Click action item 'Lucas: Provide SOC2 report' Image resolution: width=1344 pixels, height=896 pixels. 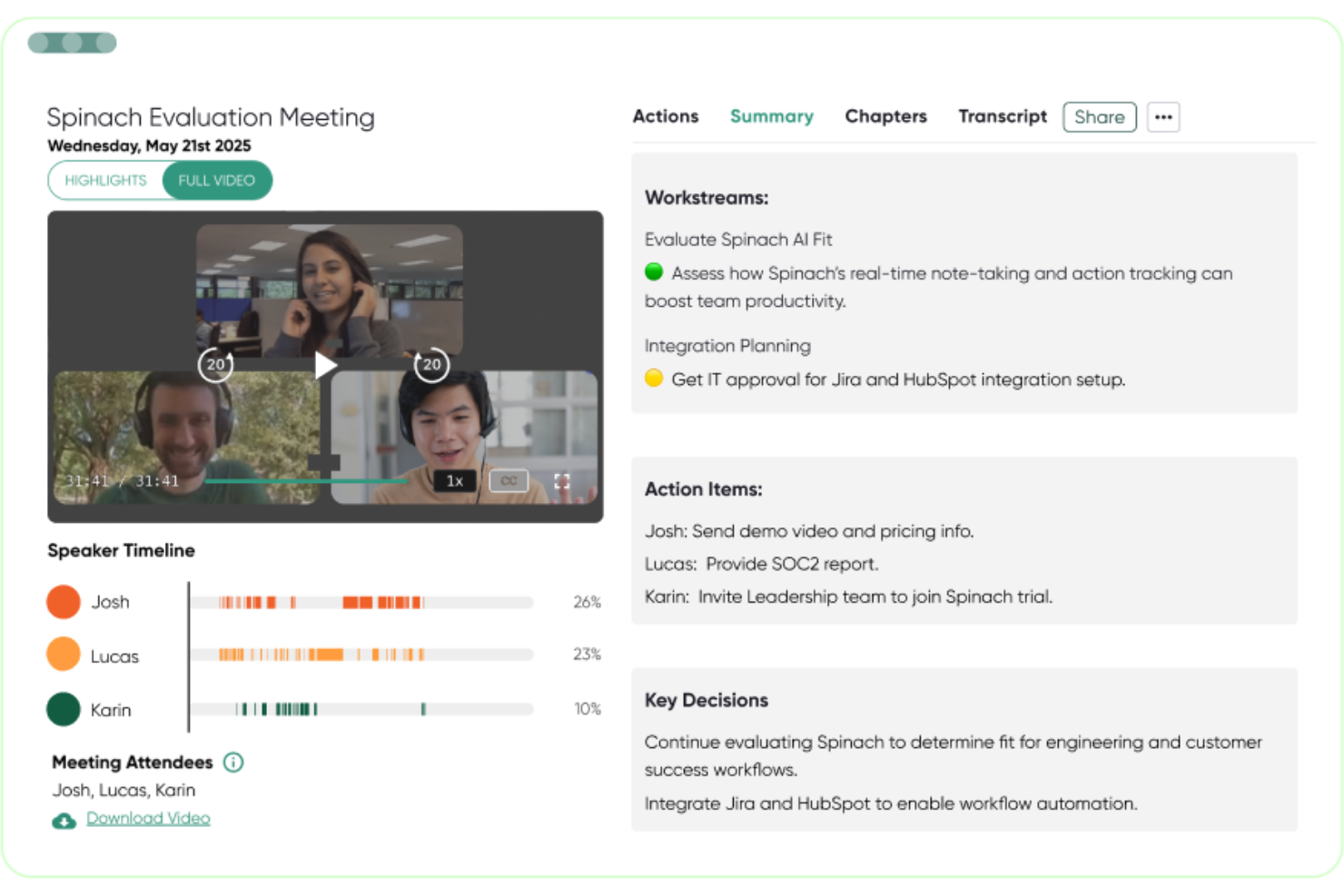point(762,564)
